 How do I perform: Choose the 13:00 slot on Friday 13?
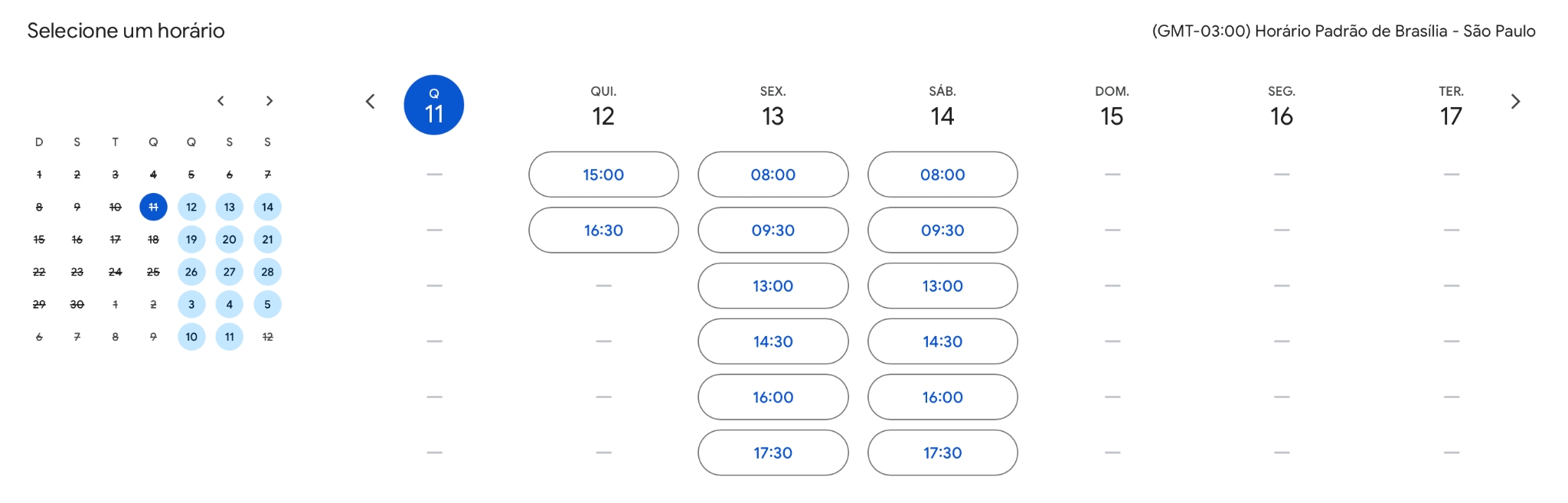[x=773, y=286]
